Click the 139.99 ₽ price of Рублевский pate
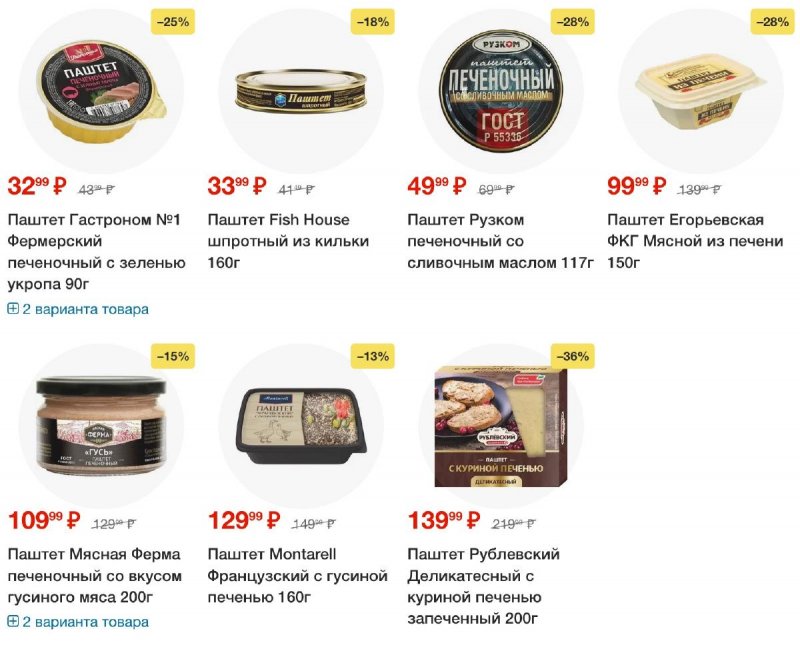This screenshot has width=800, height=645. [444, 521]
